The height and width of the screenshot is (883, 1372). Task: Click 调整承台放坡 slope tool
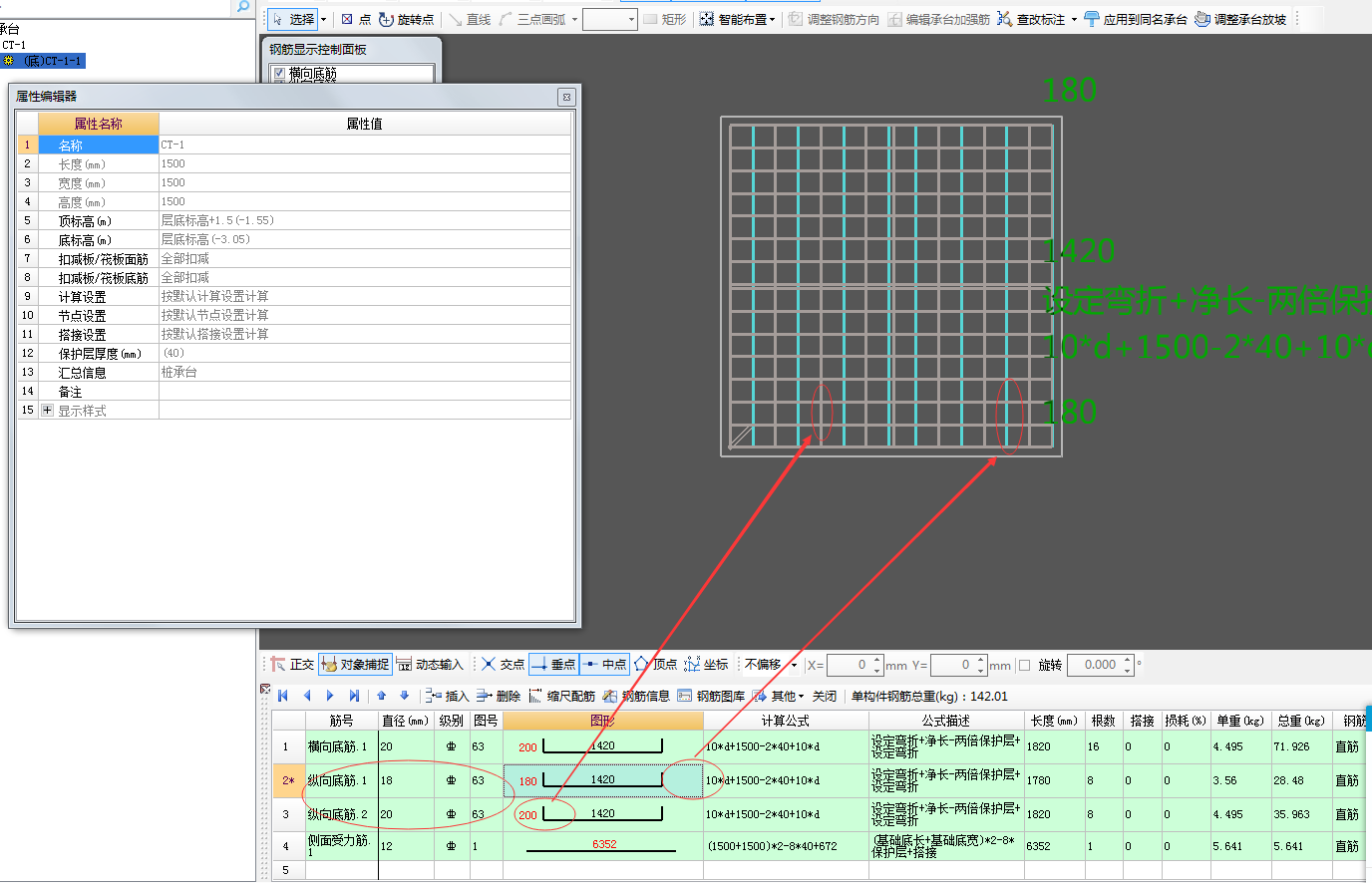point(1240,19)
